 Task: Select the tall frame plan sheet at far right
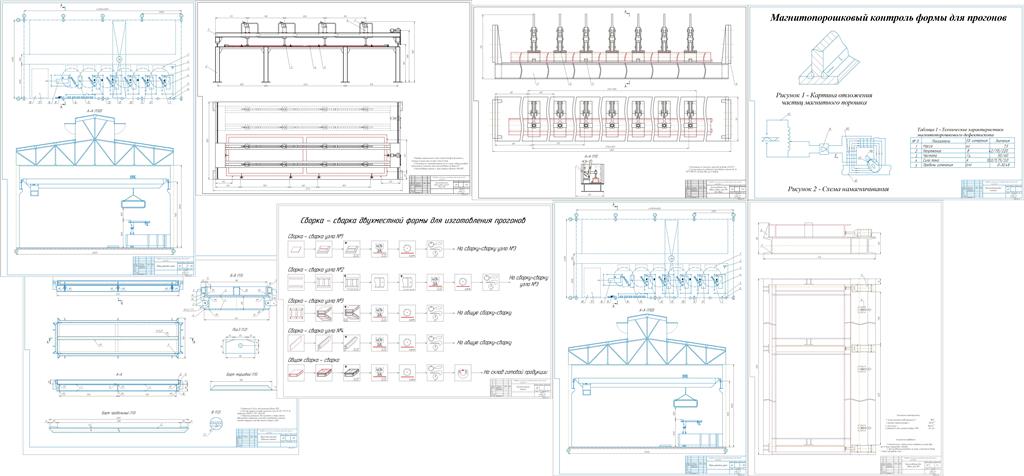[846, 338]
